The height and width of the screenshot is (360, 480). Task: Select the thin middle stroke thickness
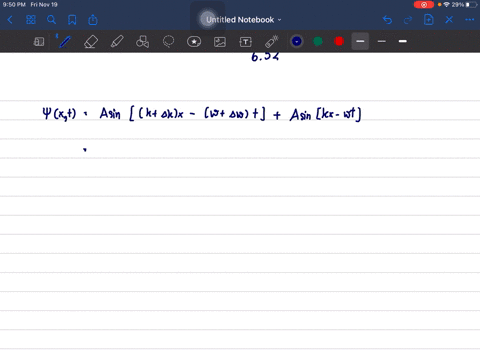point(382,41)
